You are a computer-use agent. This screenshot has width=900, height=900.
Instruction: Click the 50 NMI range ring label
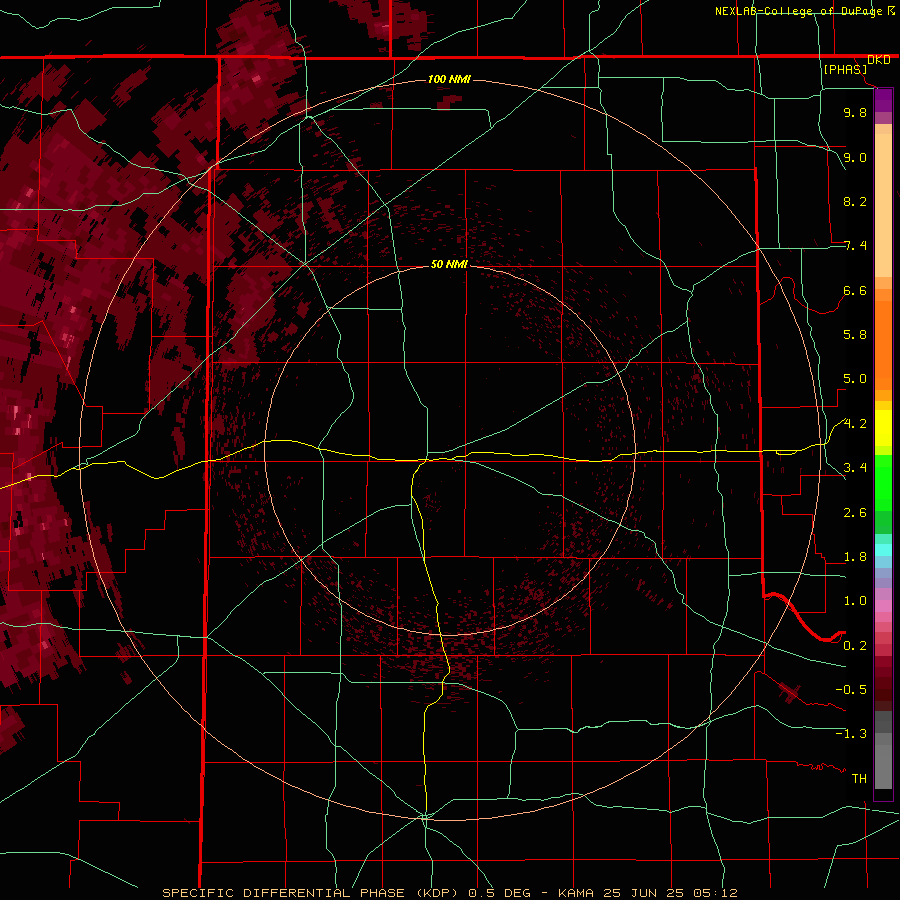tap(449, 264)
